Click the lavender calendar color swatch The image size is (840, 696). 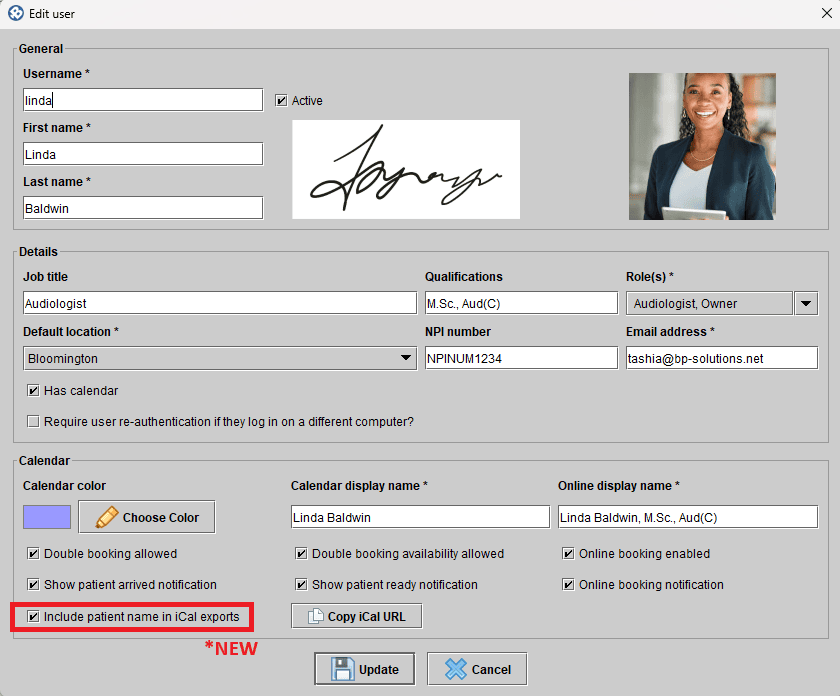47,517
